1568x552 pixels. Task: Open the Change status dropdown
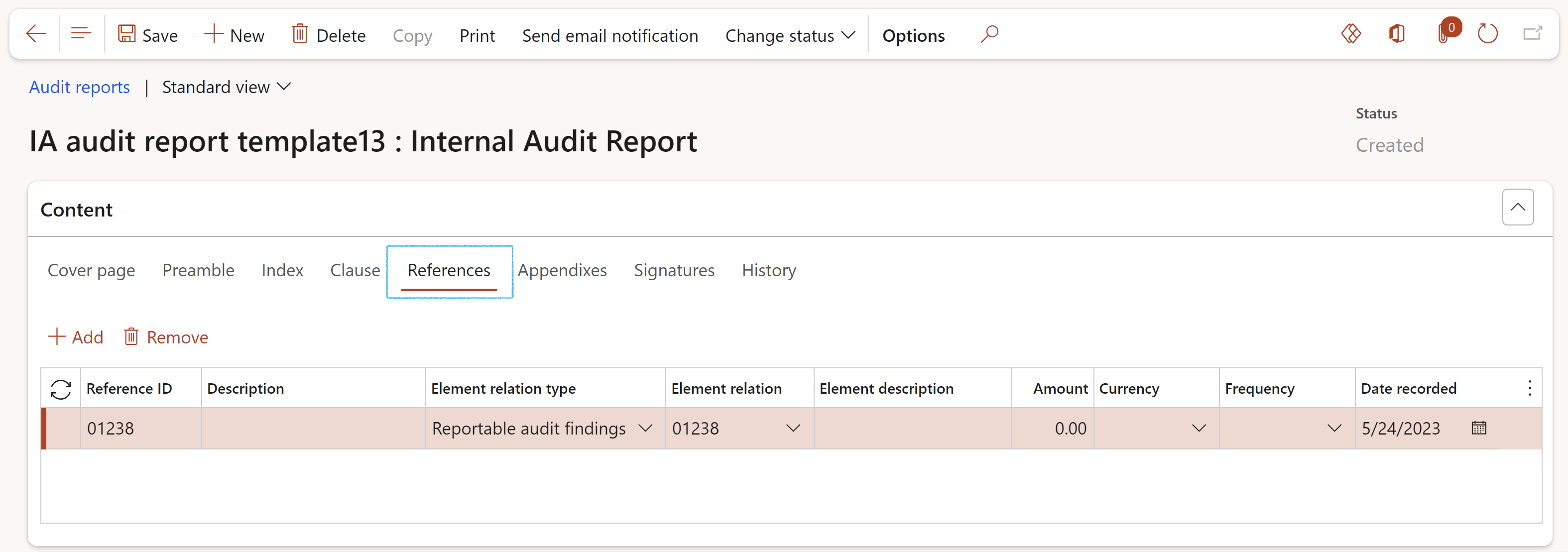[x=790, y=35]
